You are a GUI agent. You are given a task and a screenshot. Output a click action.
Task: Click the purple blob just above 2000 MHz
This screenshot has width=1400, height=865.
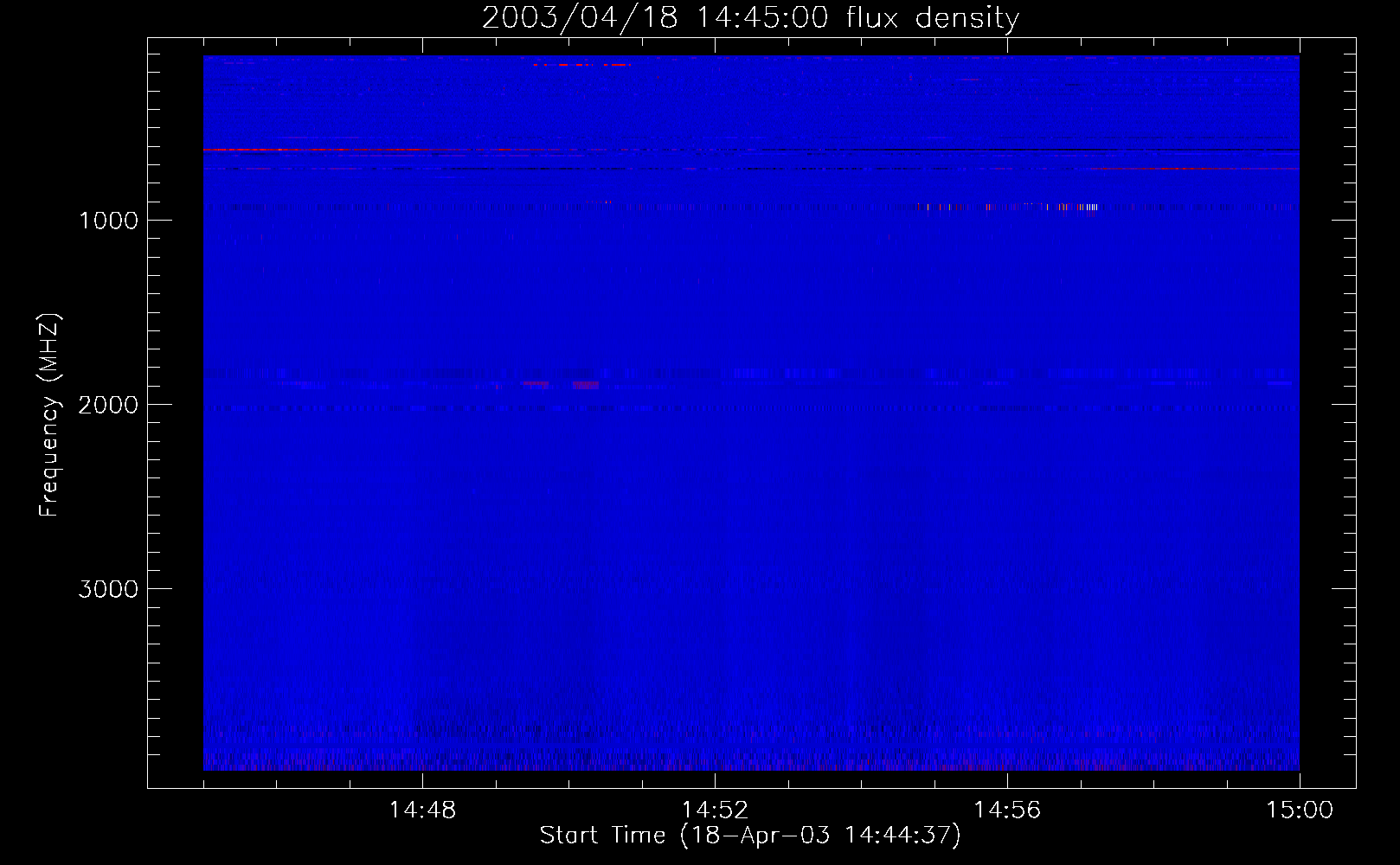[x=586, y=385]
